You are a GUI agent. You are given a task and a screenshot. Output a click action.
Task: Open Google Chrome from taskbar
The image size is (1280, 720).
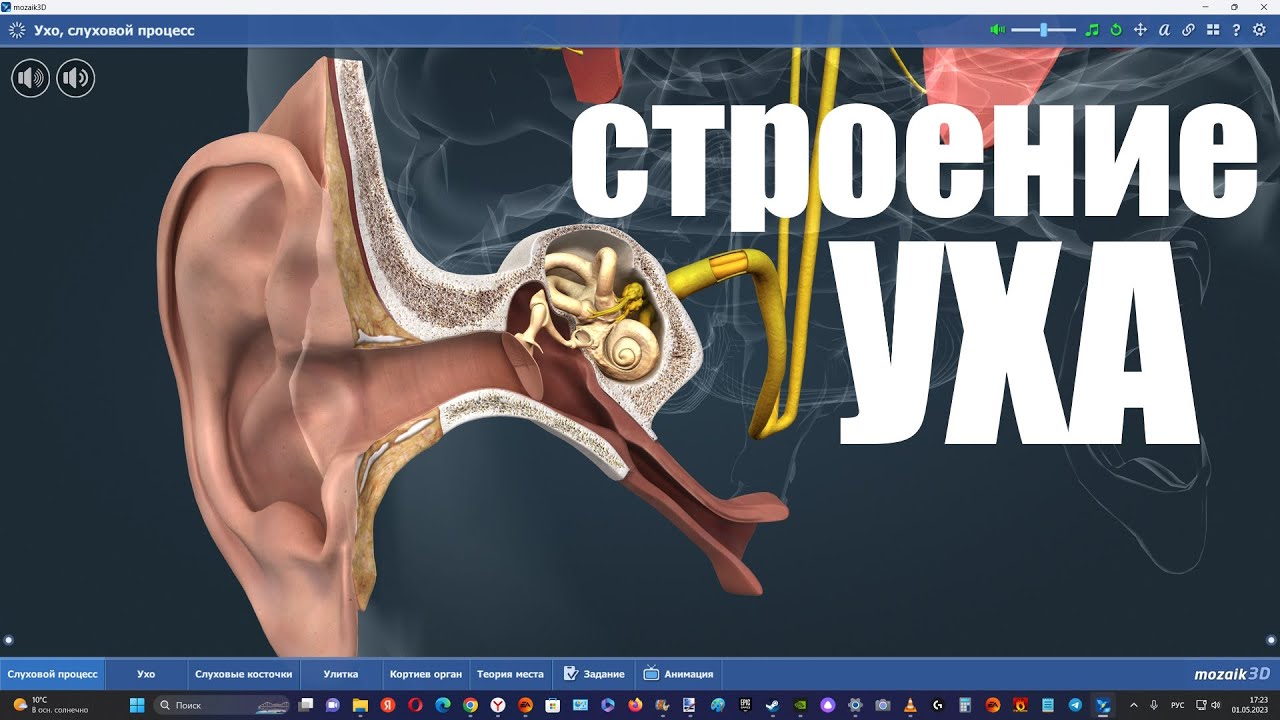click(470, 705)
